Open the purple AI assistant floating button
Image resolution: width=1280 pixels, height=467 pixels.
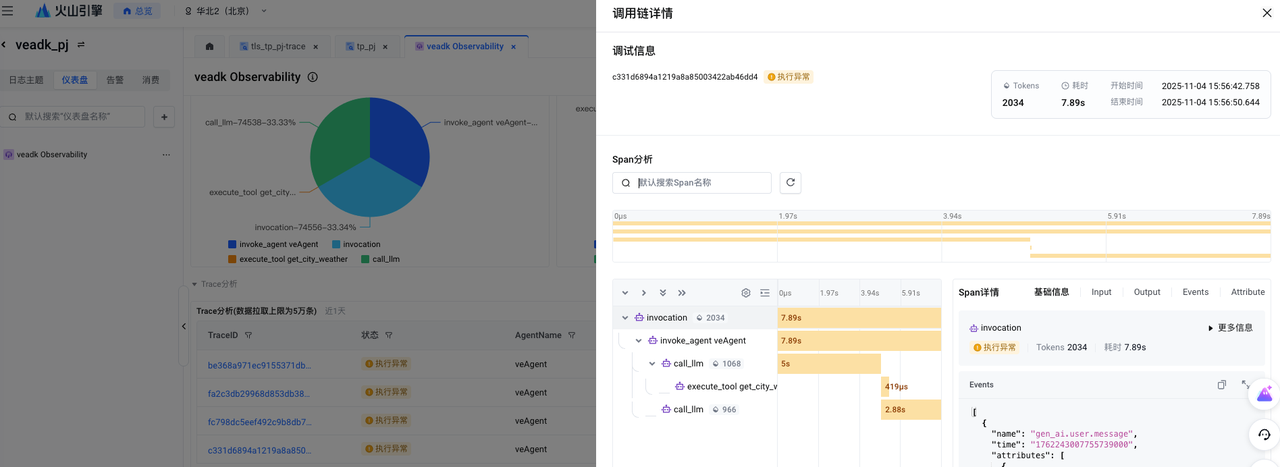(1264, 395)
